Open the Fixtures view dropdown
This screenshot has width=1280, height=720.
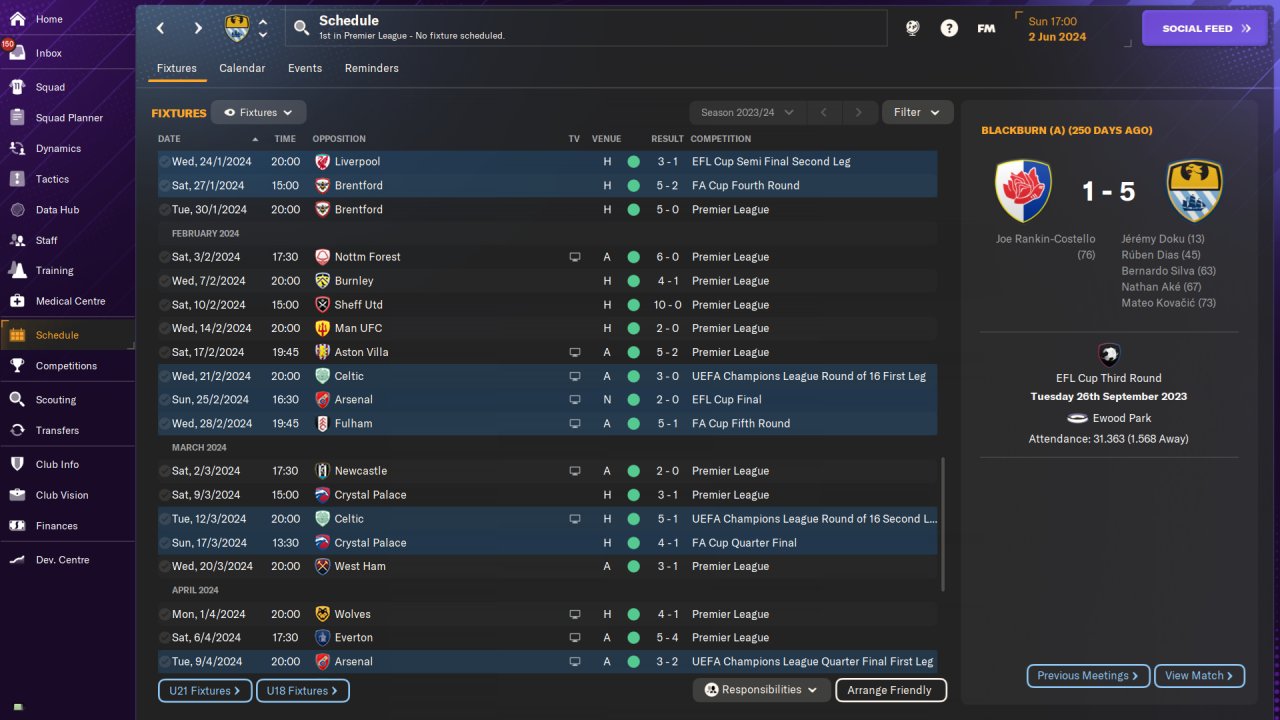(x=259, y=113)
